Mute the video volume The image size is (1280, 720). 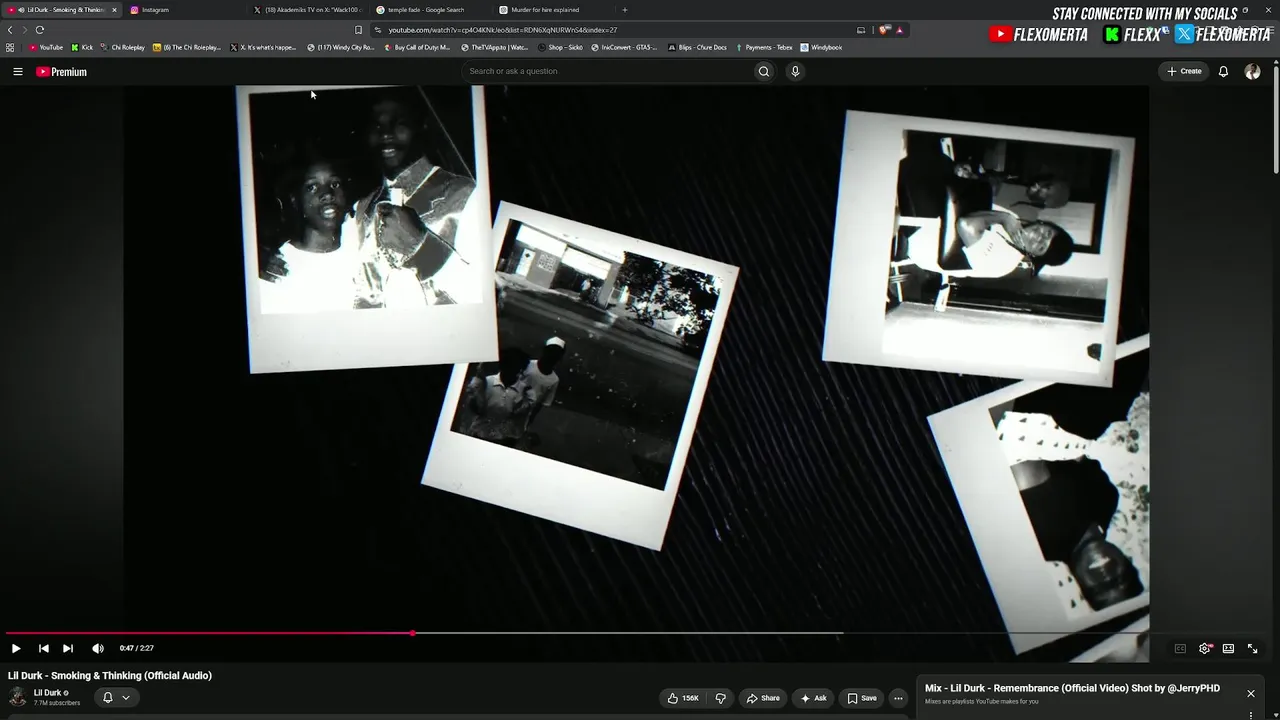tap(98, 648)
